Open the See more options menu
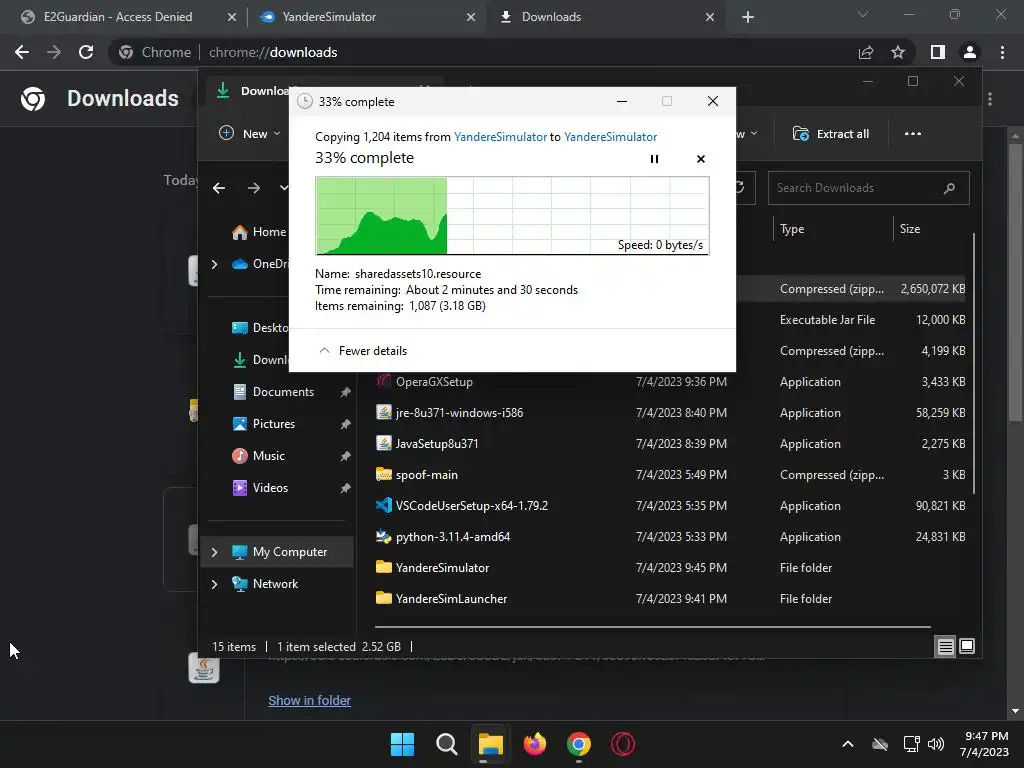This screenshot has width=1024, height=768. 912,133
